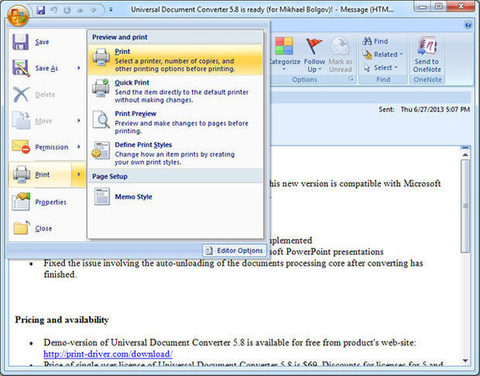The height and width of the screenshot is (376, 480).
Task: Select Define Print Styles option
Action: [175, 153]
